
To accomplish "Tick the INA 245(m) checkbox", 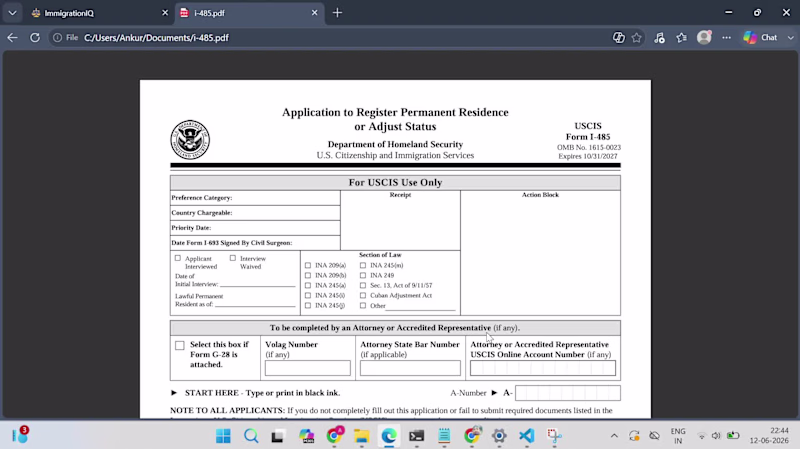I will tap(363, 265).
